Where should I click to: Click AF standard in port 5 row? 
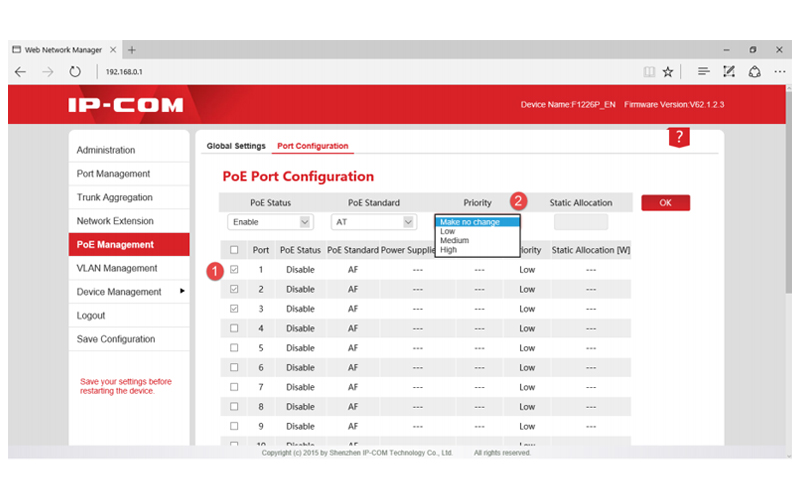(x=353, y=348)
